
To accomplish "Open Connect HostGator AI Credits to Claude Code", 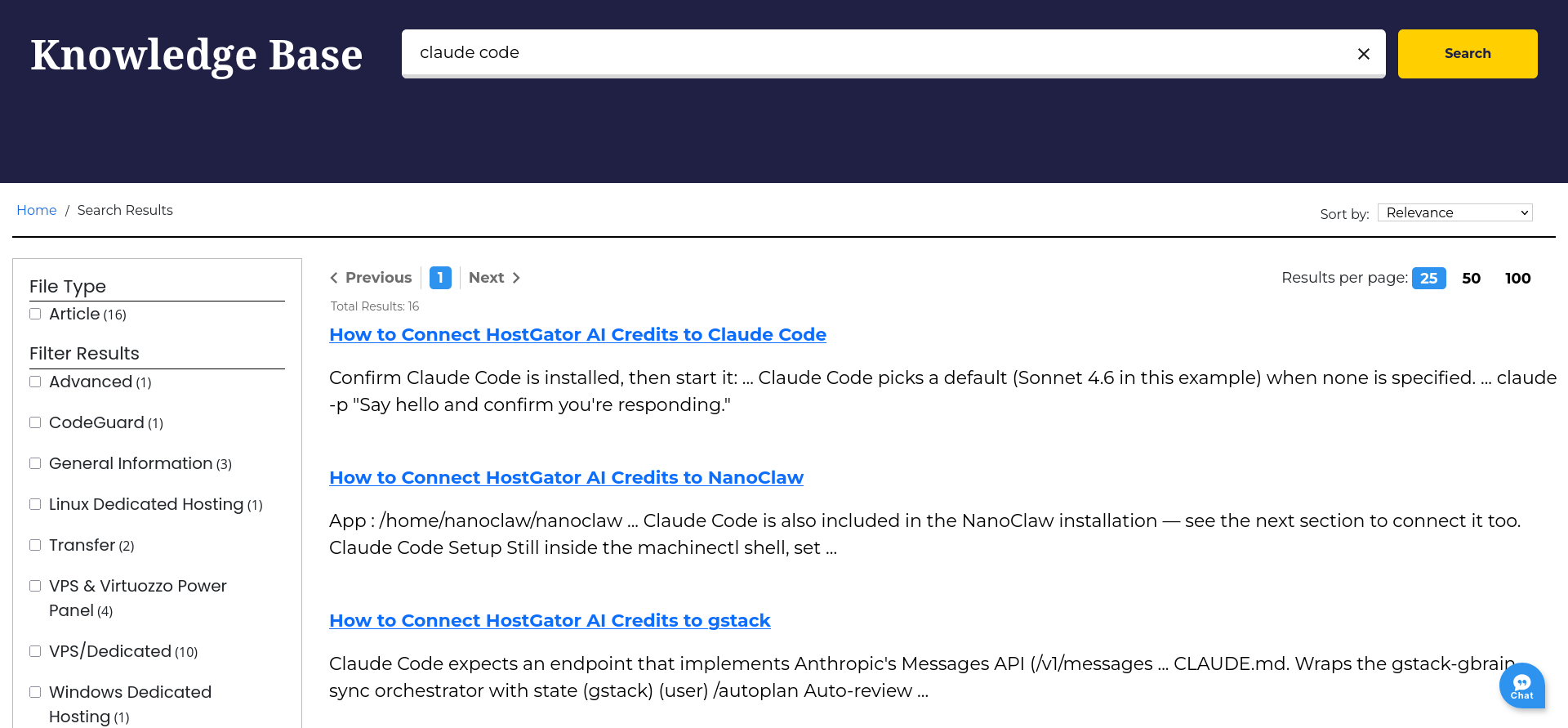I will (x=577, y=334).
